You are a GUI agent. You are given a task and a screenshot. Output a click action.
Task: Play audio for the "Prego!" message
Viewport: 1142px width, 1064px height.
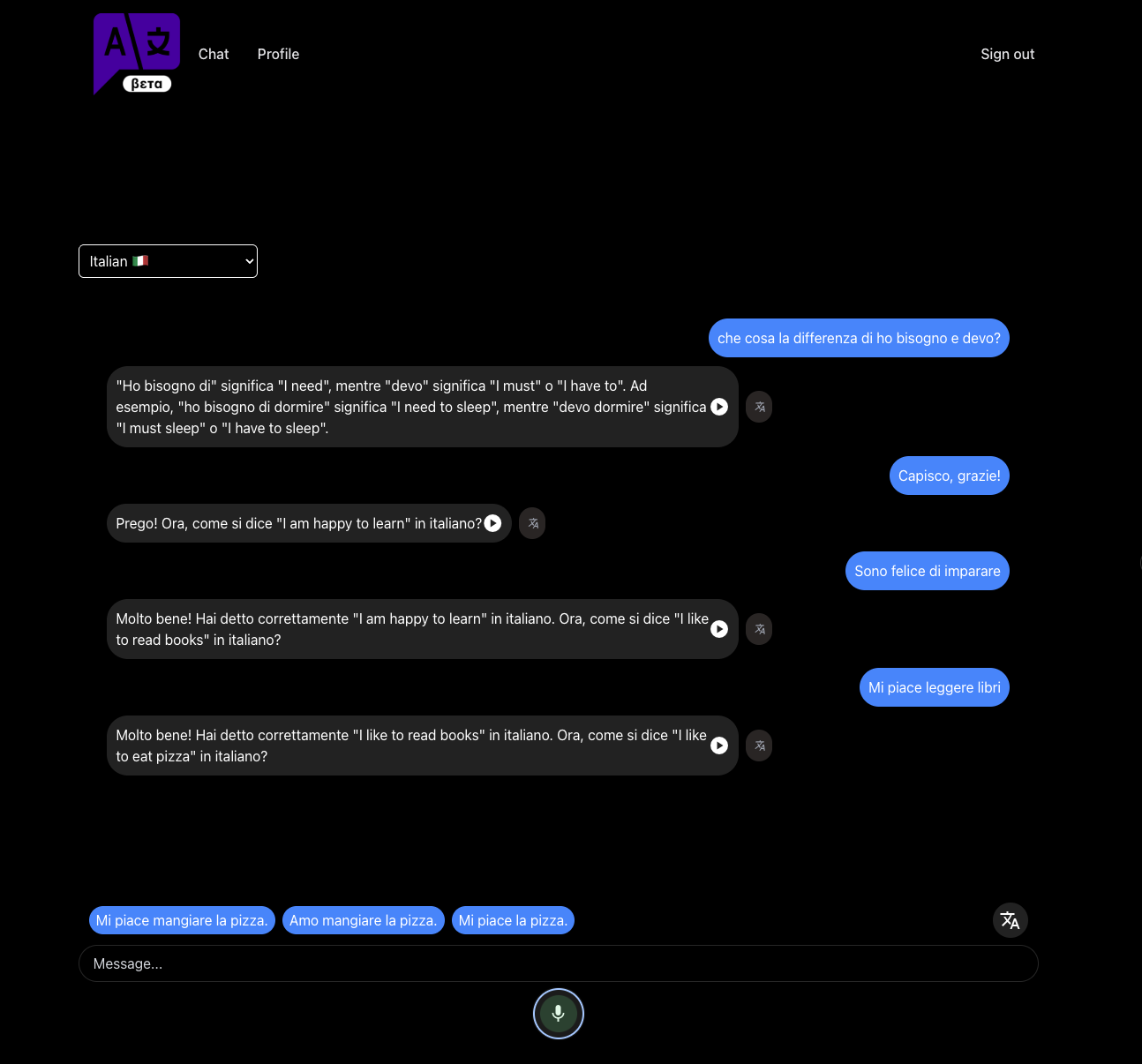[492, 523]
